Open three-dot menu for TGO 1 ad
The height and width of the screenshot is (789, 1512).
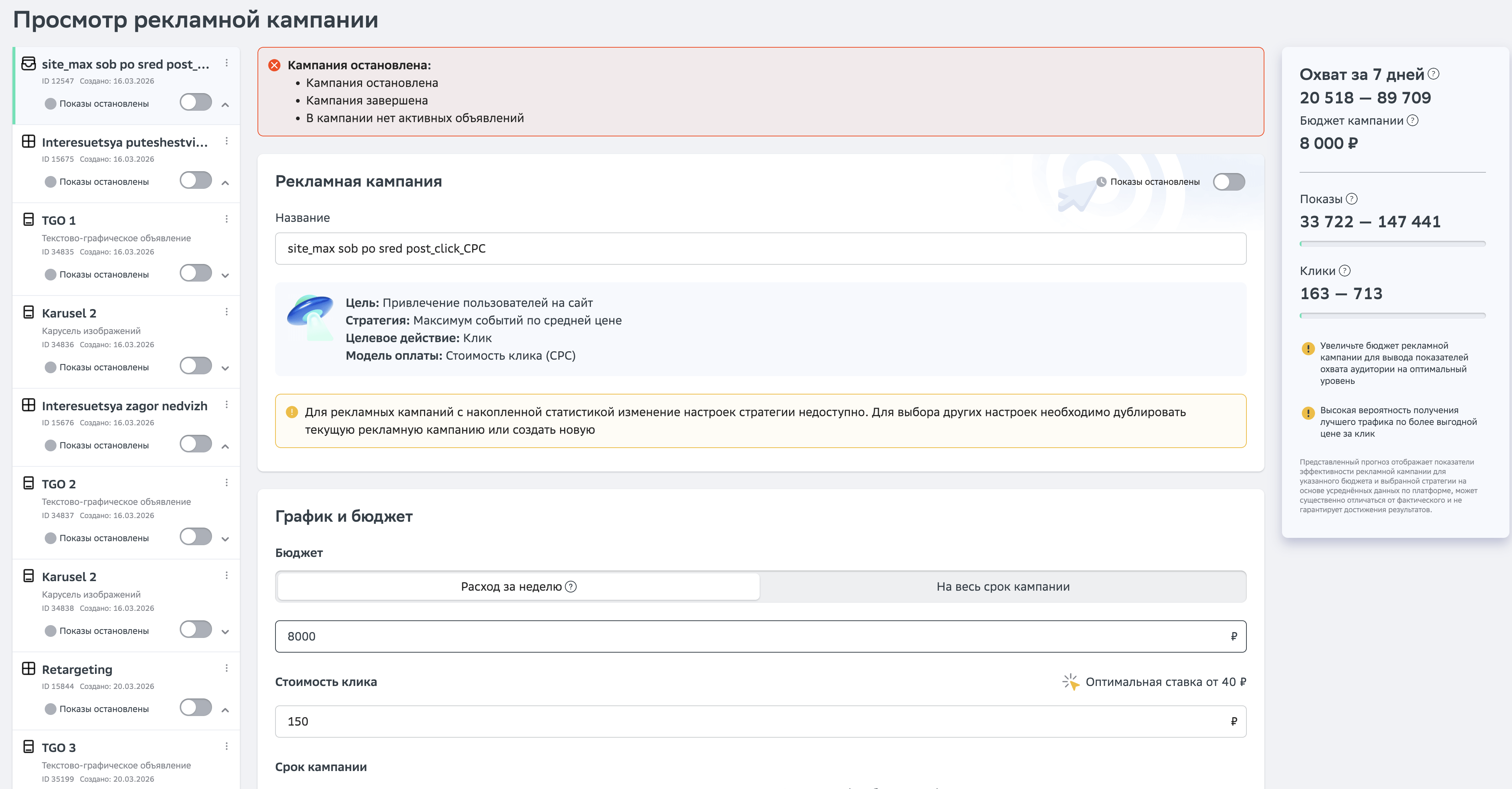click(227, 219)
